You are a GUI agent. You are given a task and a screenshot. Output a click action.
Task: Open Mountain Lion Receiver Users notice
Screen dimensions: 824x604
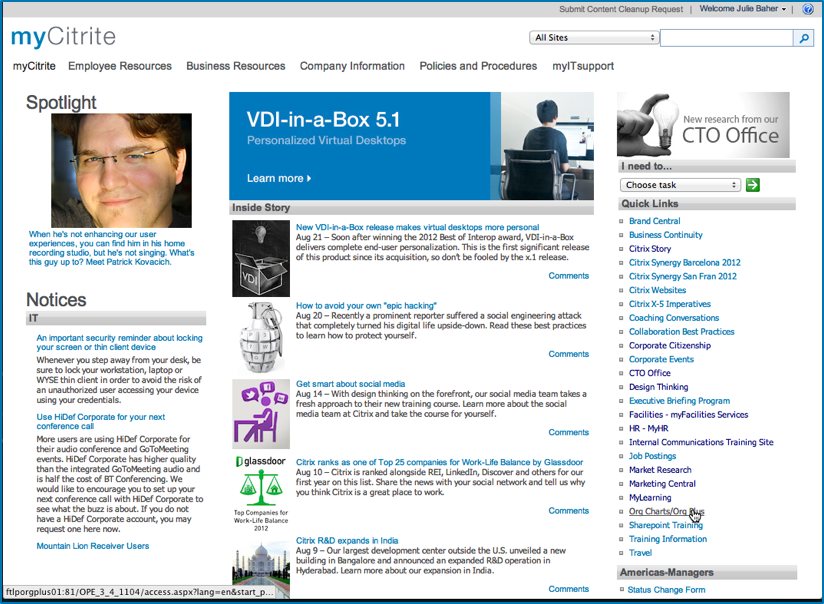coord(93,546)
